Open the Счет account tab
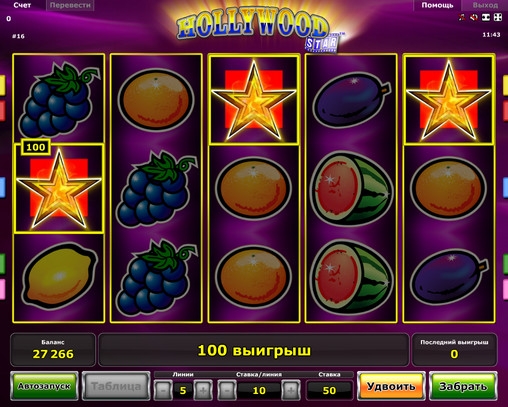The image size is (508, 407). click(x=22, y=5)
